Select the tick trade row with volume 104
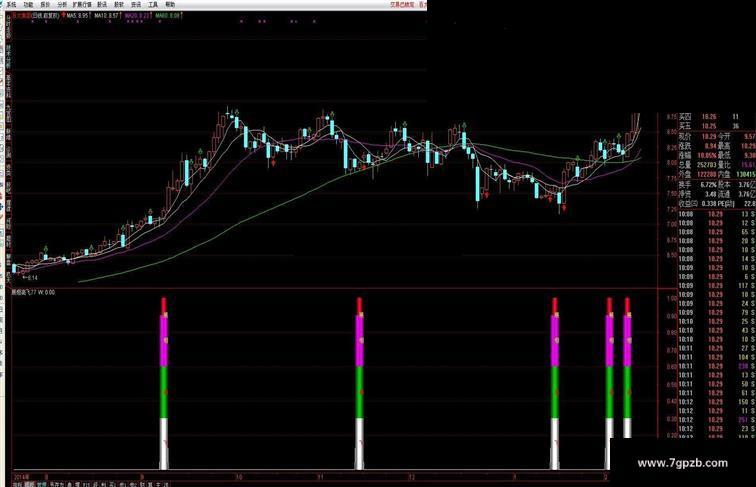 [x=717, y=357]
